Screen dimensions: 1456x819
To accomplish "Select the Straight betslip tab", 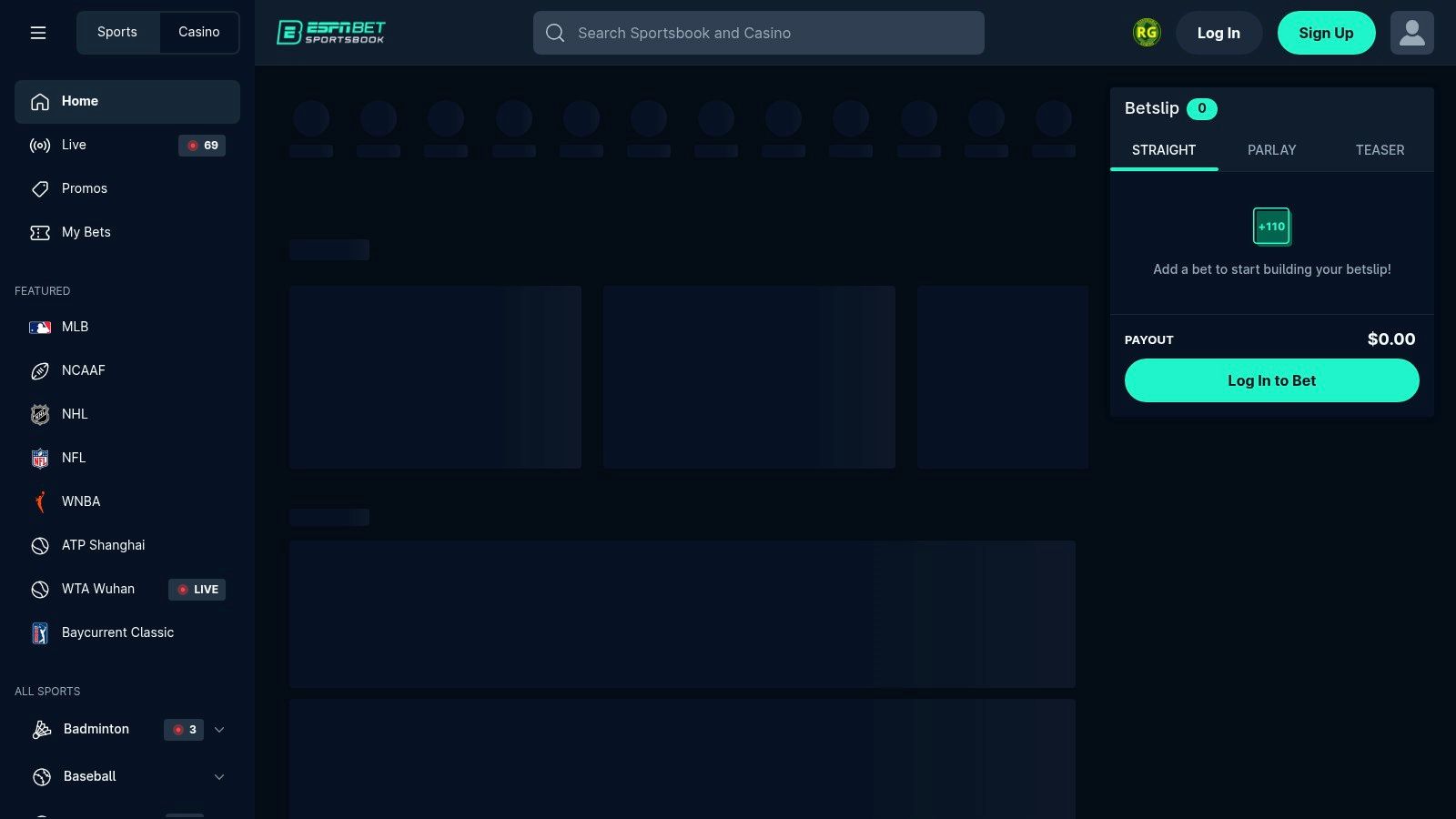I will tap(1164, 150).
